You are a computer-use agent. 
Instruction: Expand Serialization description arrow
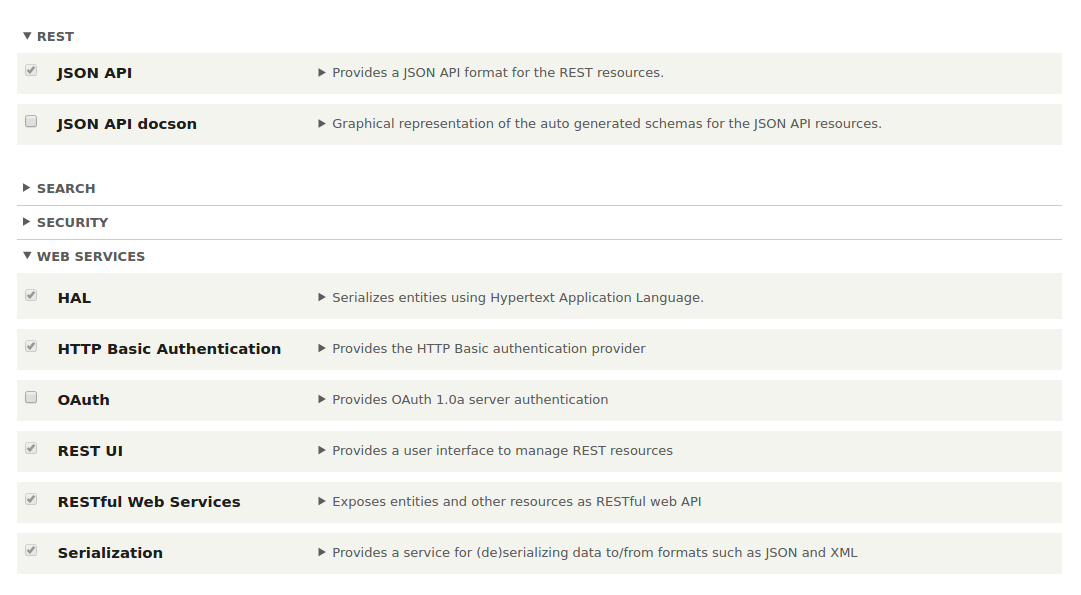point(321,552)
